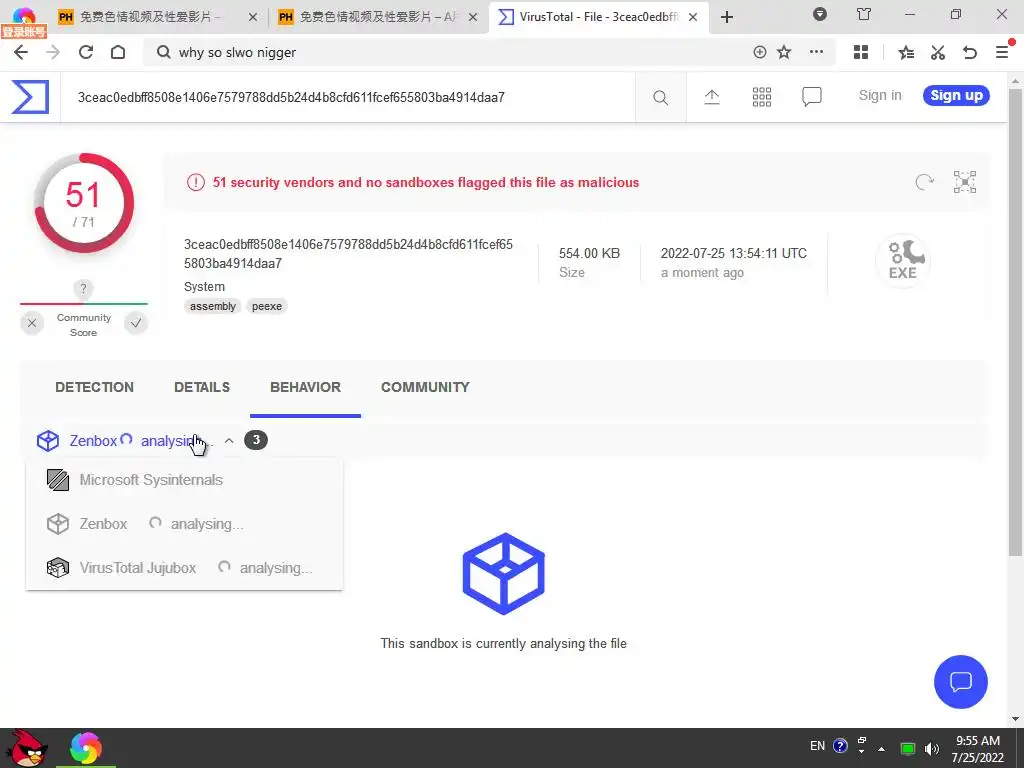Switch to the second PH browser tab

point(377,17)
